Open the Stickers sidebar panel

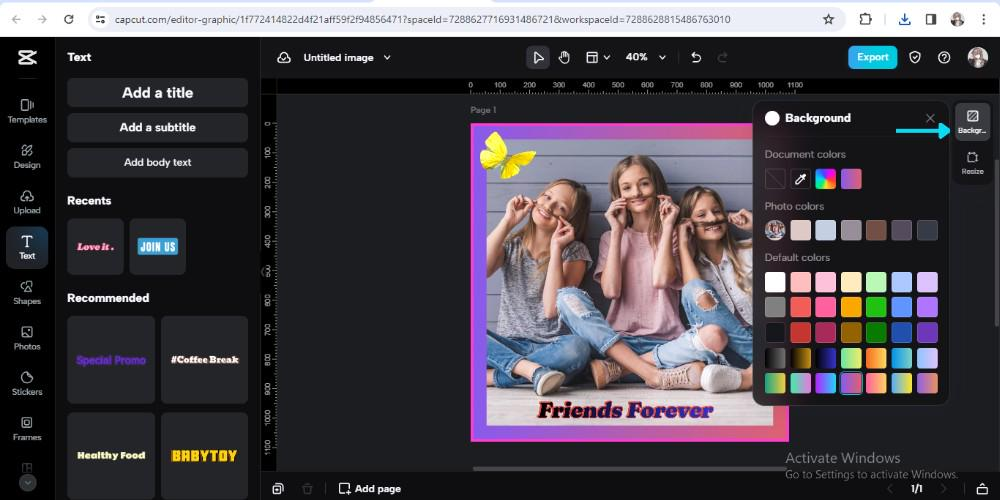[27, 383]
